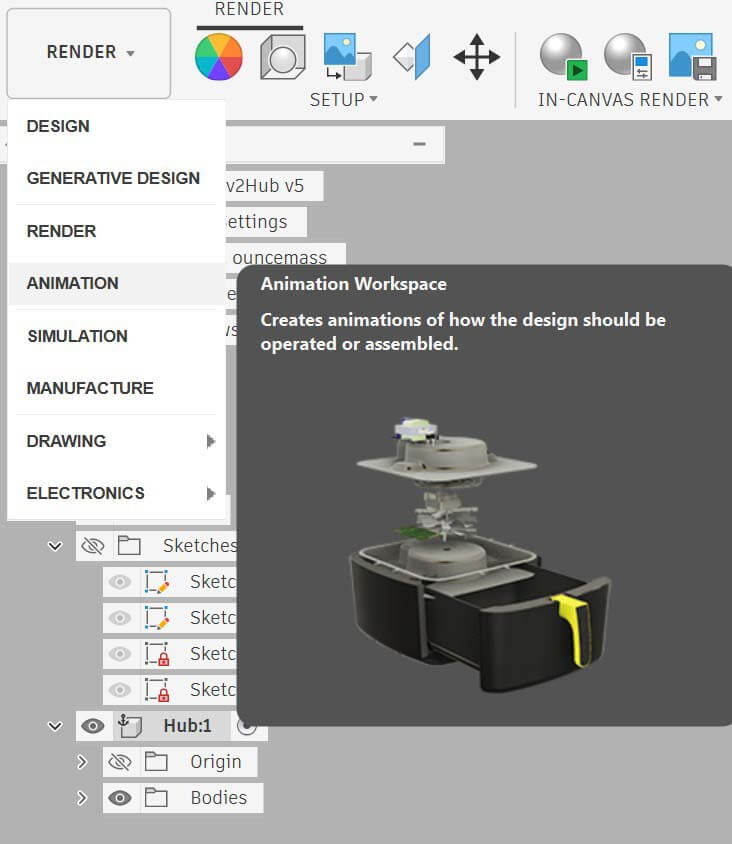
Task: Select the Hub:1 component label
Action: click(x=187, y=726)
